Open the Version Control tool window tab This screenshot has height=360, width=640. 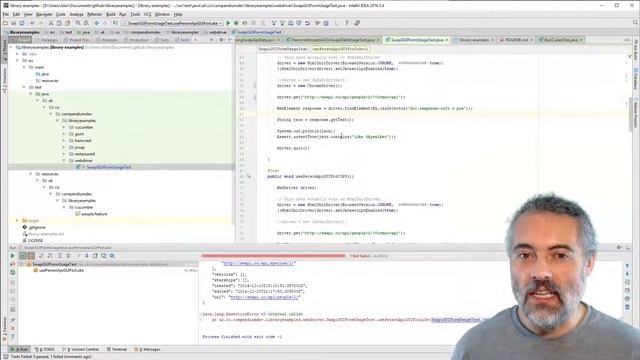[x=81, y=349]
